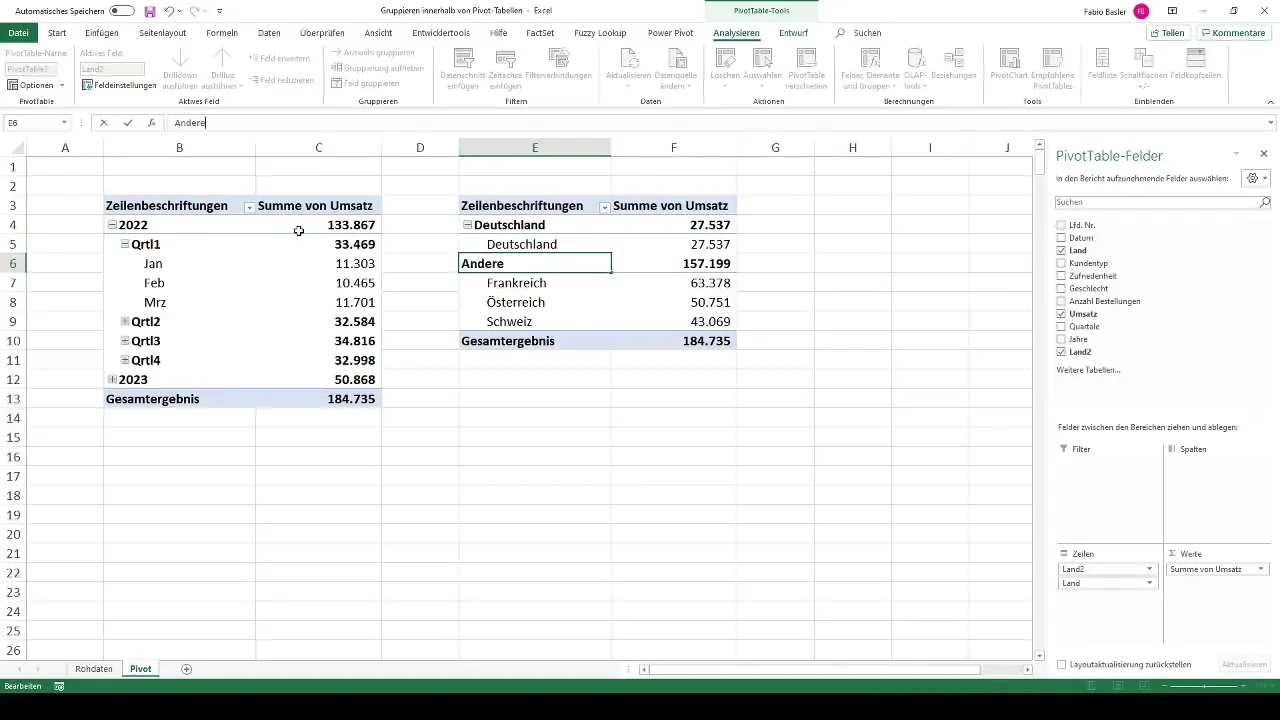The width and height of the screenshot is (1280, 720).
Task: Open the Optionen dropdown arrow
Action: pyautogui.click(x=62, y=86)
